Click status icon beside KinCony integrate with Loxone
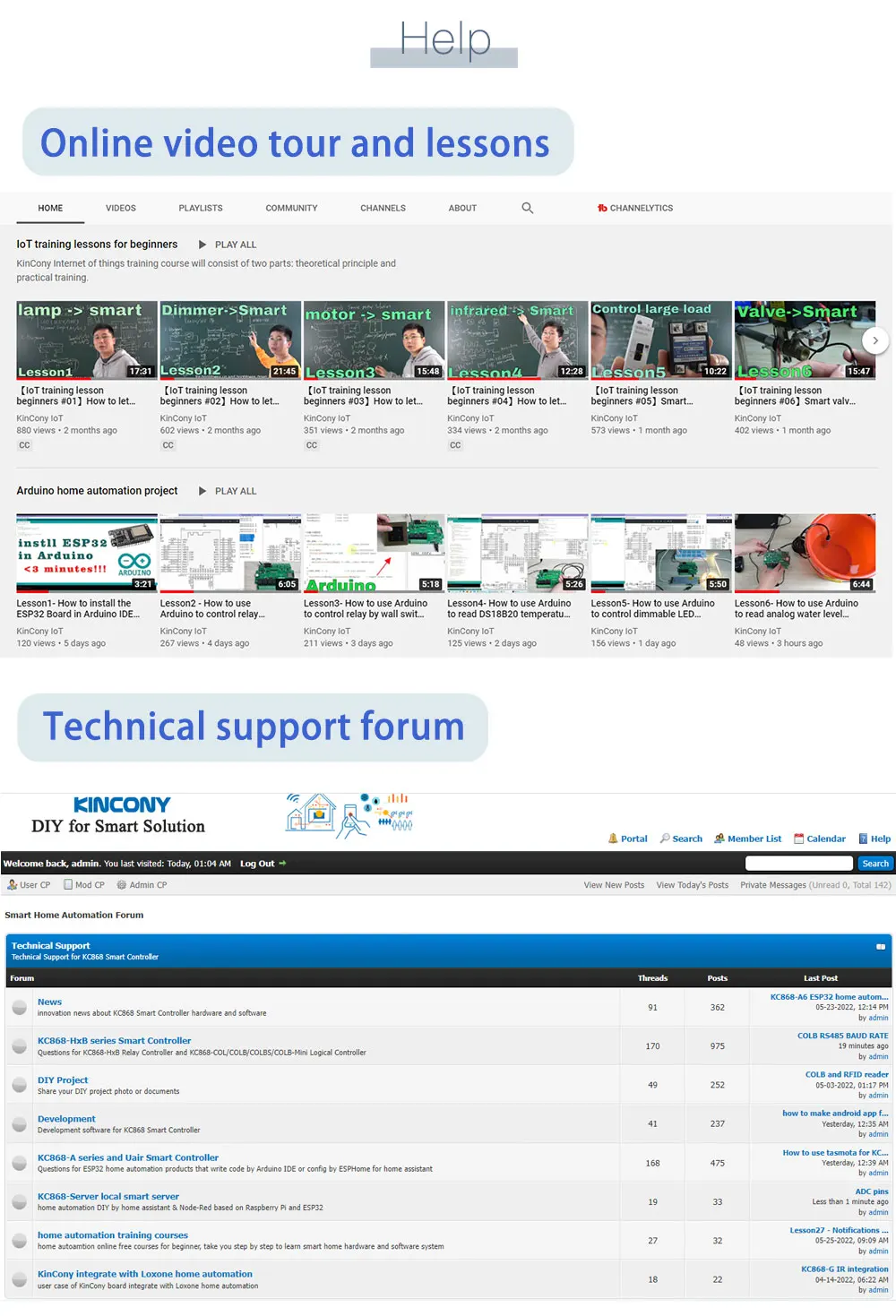 19,1279
